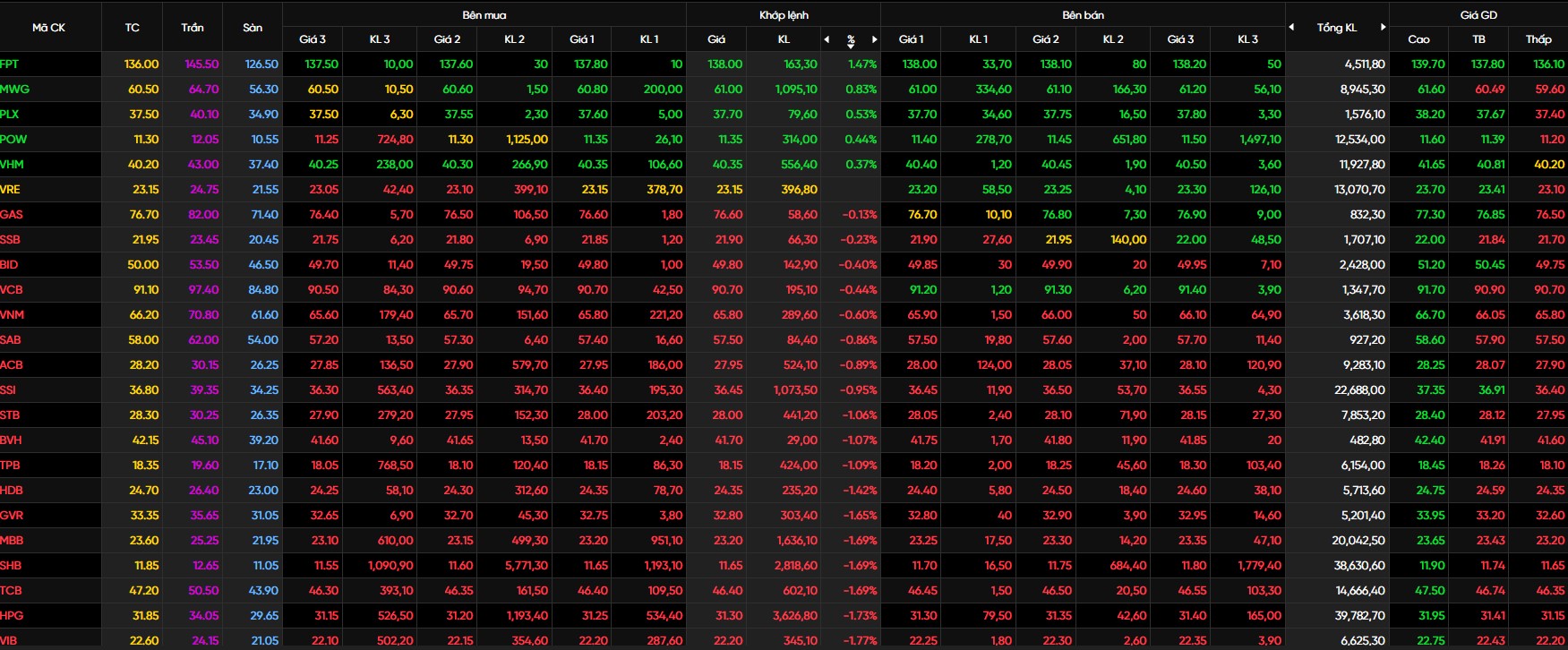The width and height of the screenshot is (1568, 650).
Task: Click the left arrow beside Tổng KL
Action: click(x=1291, y=27)
